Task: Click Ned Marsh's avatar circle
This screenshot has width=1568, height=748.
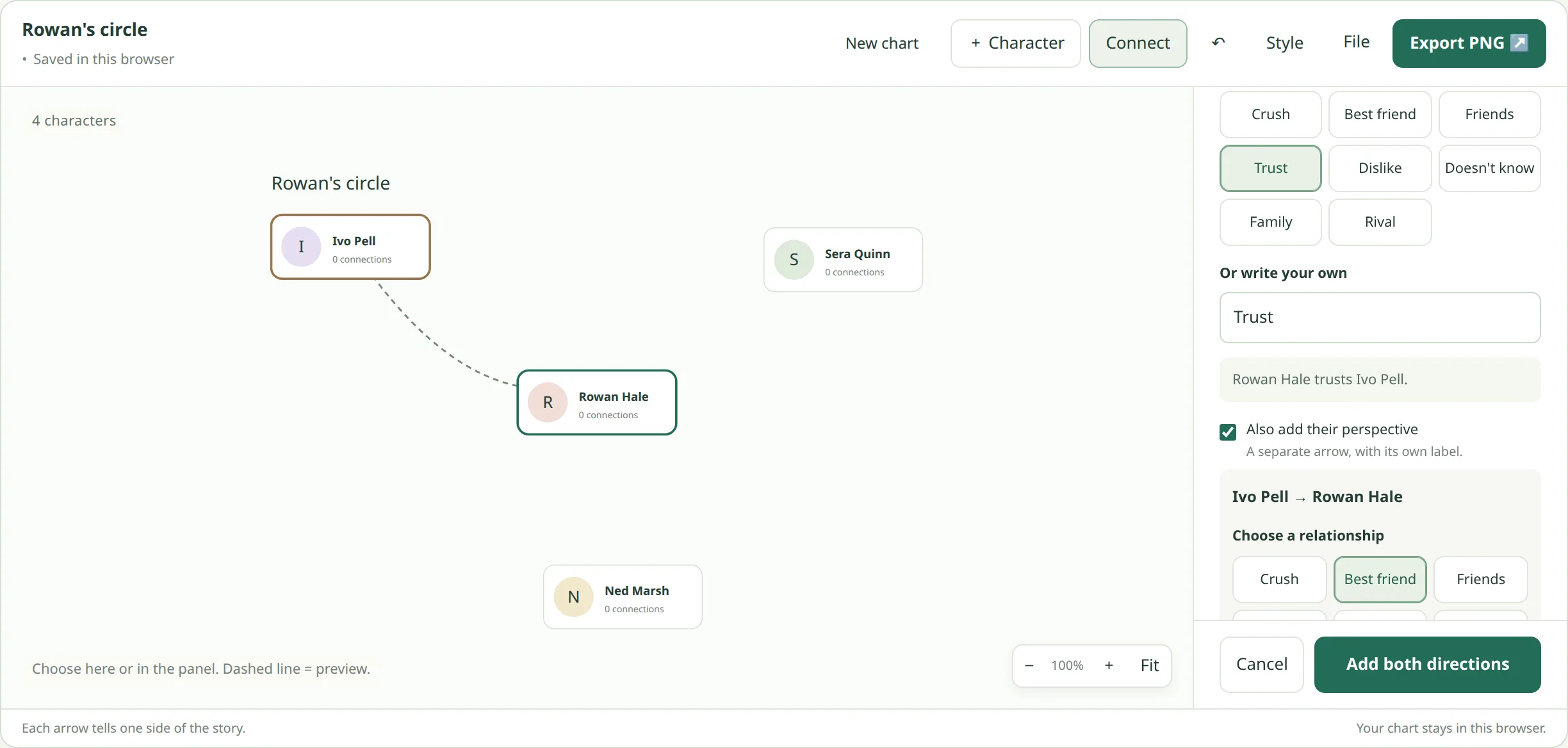Action: pos(573,596)
